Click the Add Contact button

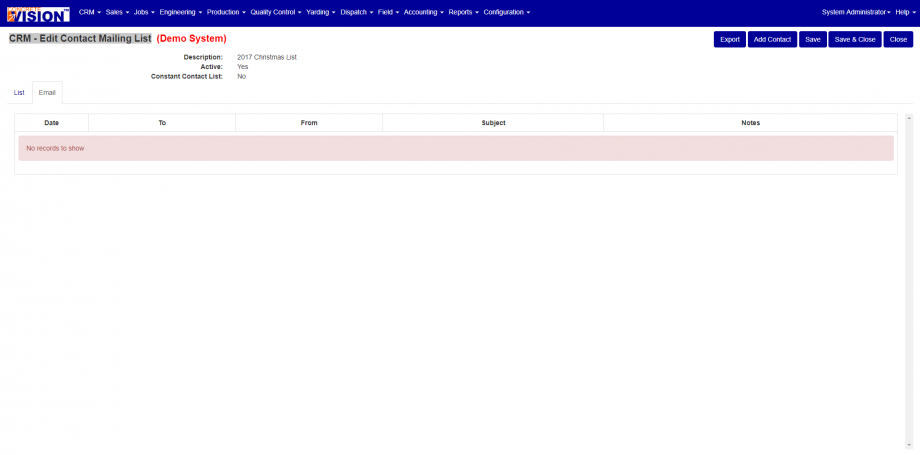click(772, 39)
